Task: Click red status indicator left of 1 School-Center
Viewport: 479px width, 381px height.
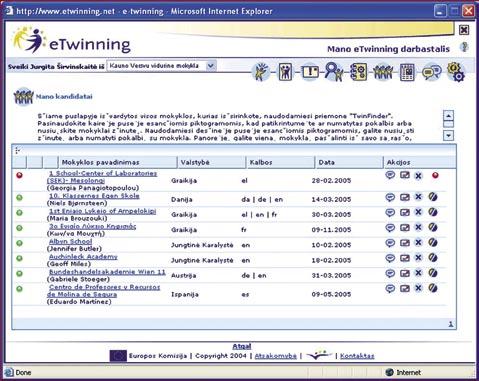Action: pyautogui.click(x=19, y=175)
